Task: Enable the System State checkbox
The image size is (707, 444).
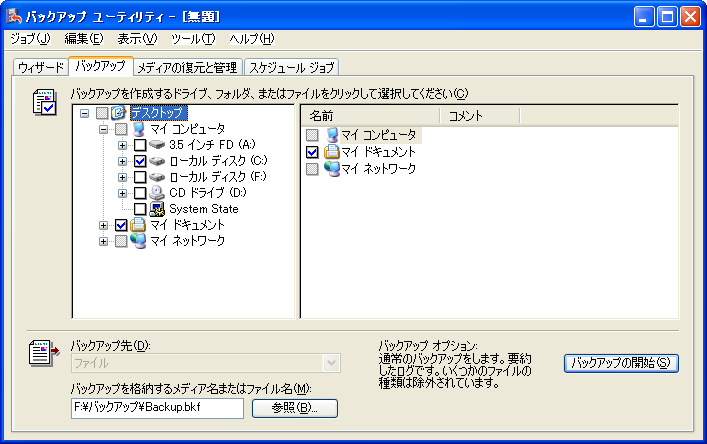Action: (140, 209)
